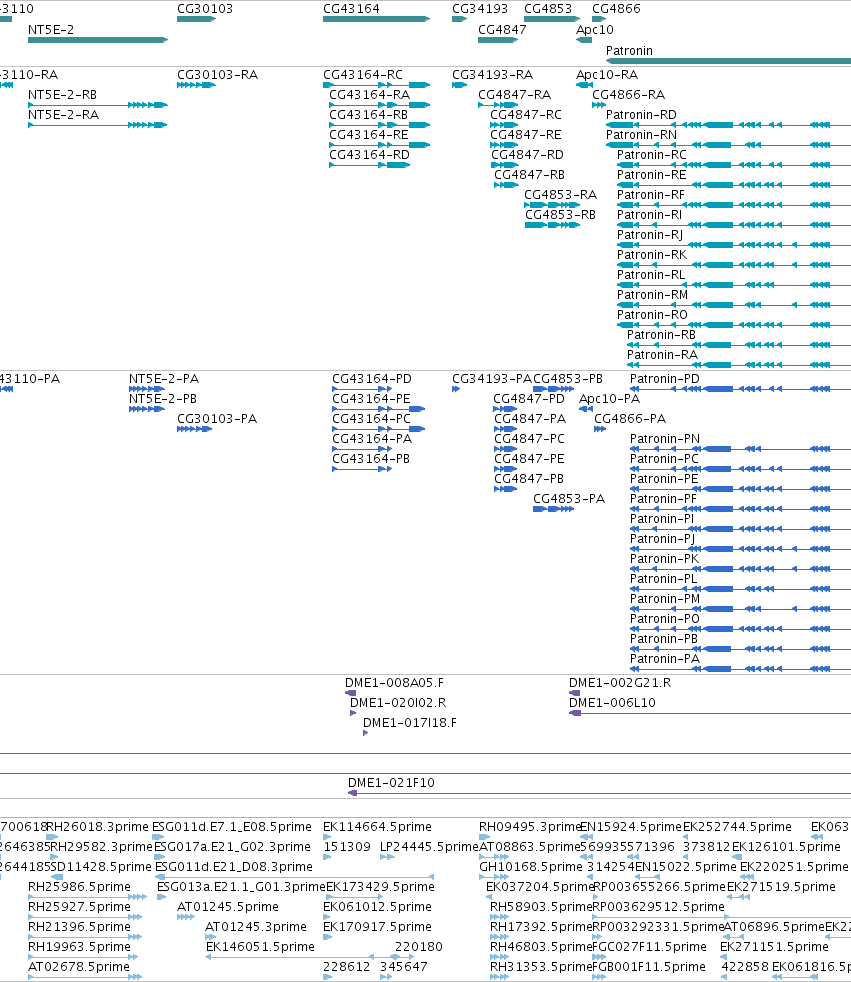Click protein CG4853-PA
The height and width of the screenshot is (982, 851).
569,499
